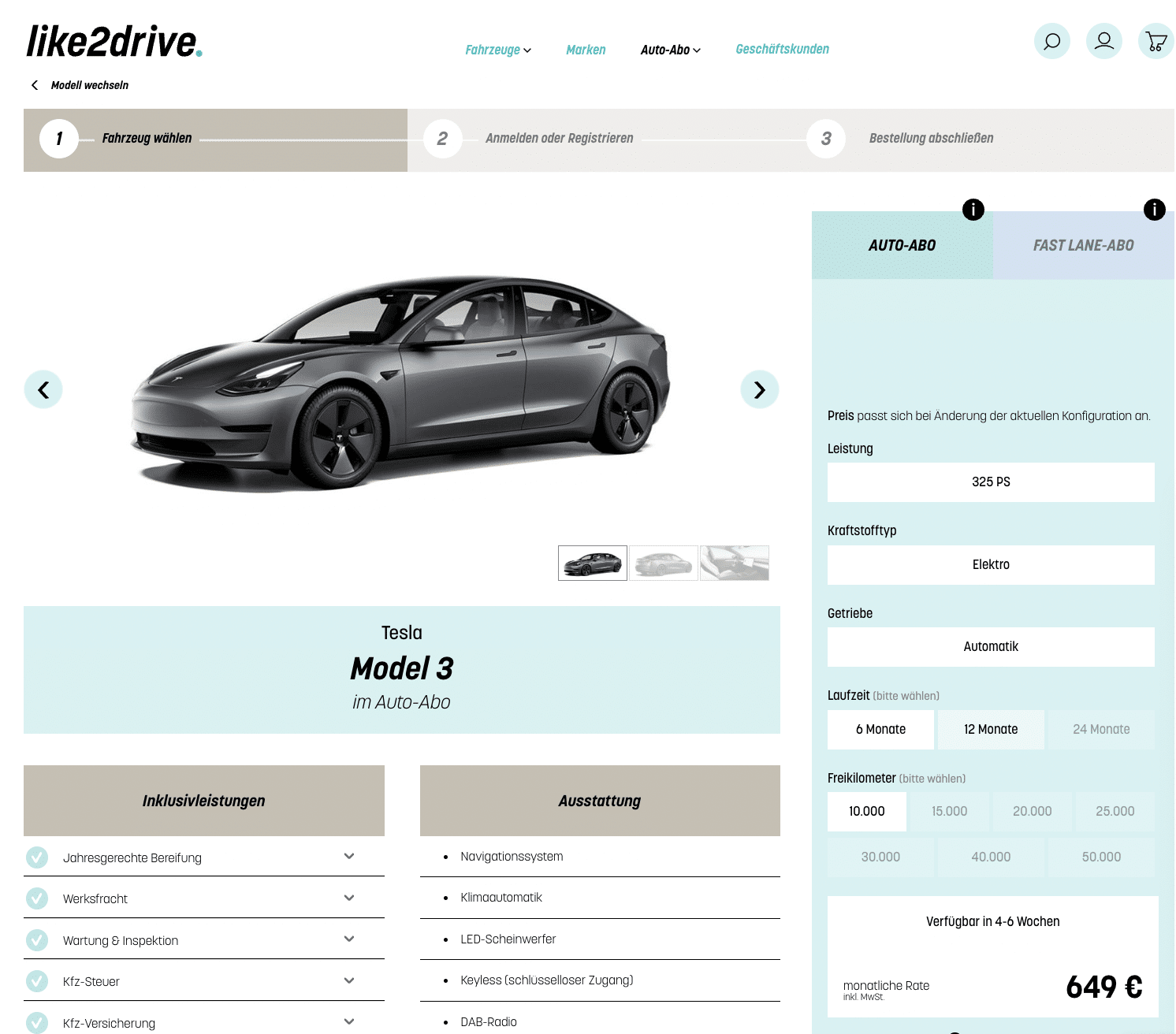Screen dimensions: 1176x1034
Task: Click the Klimaautomatik equipment entry
Action: pos(501,898)
